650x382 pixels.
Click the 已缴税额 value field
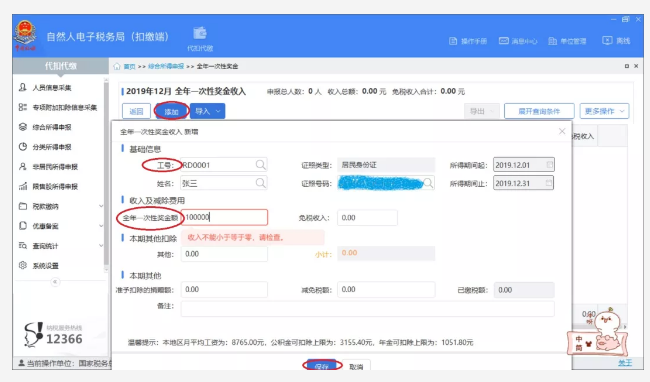(524, 290)
